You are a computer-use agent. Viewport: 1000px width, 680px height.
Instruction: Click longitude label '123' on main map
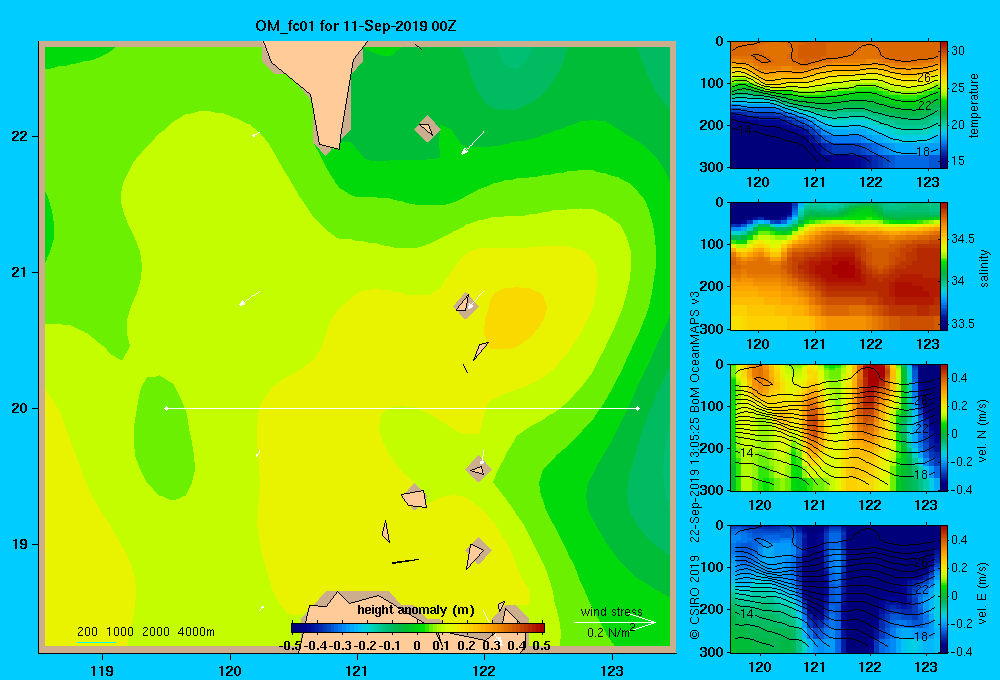612,670
